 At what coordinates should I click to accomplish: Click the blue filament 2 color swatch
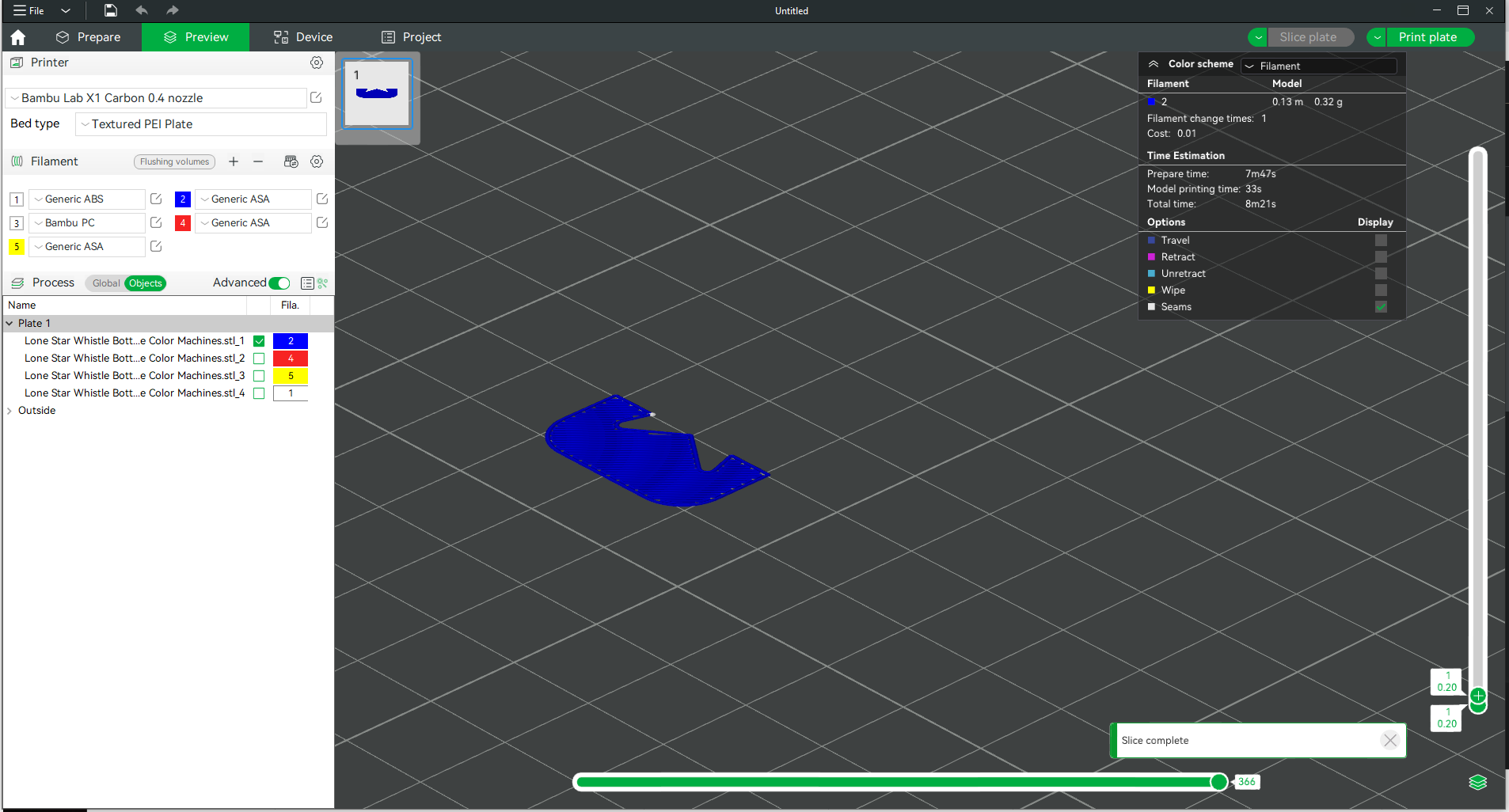pyautogui.click(x=183, y=199)
